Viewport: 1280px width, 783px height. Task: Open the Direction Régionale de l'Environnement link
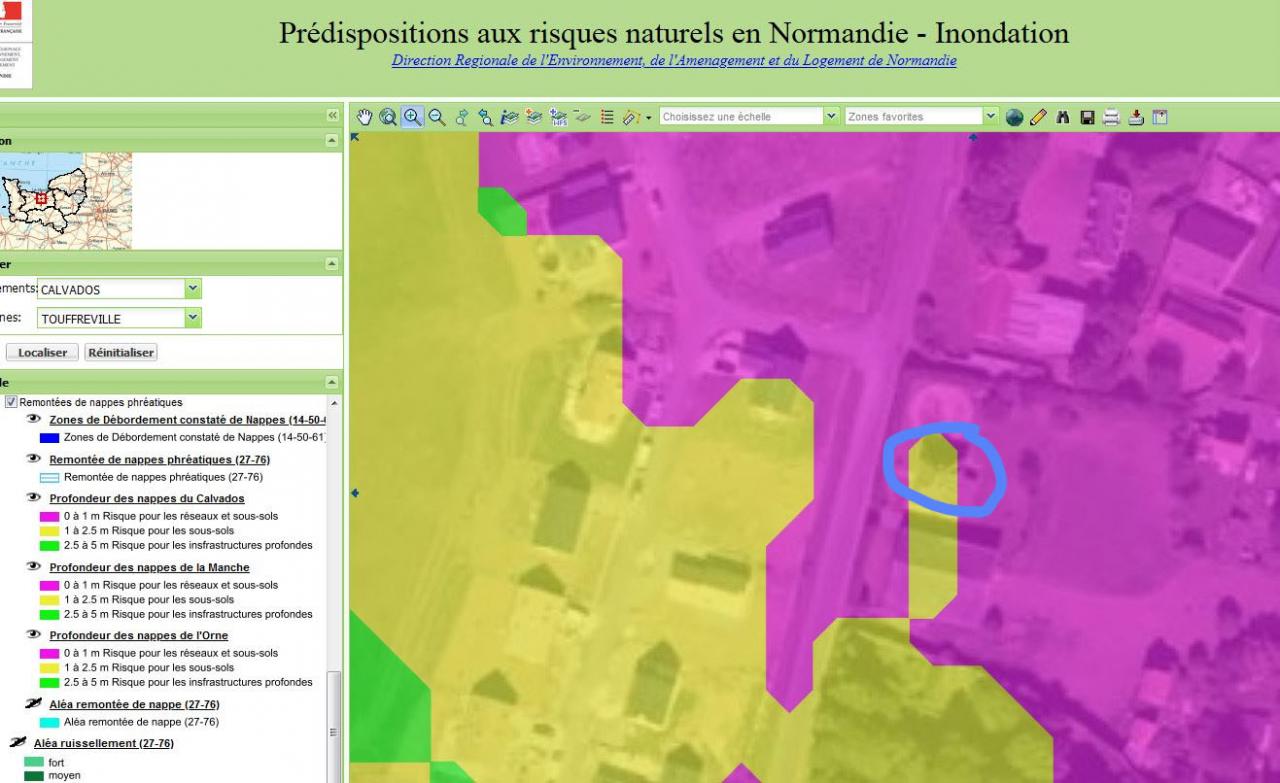[674, 60]
